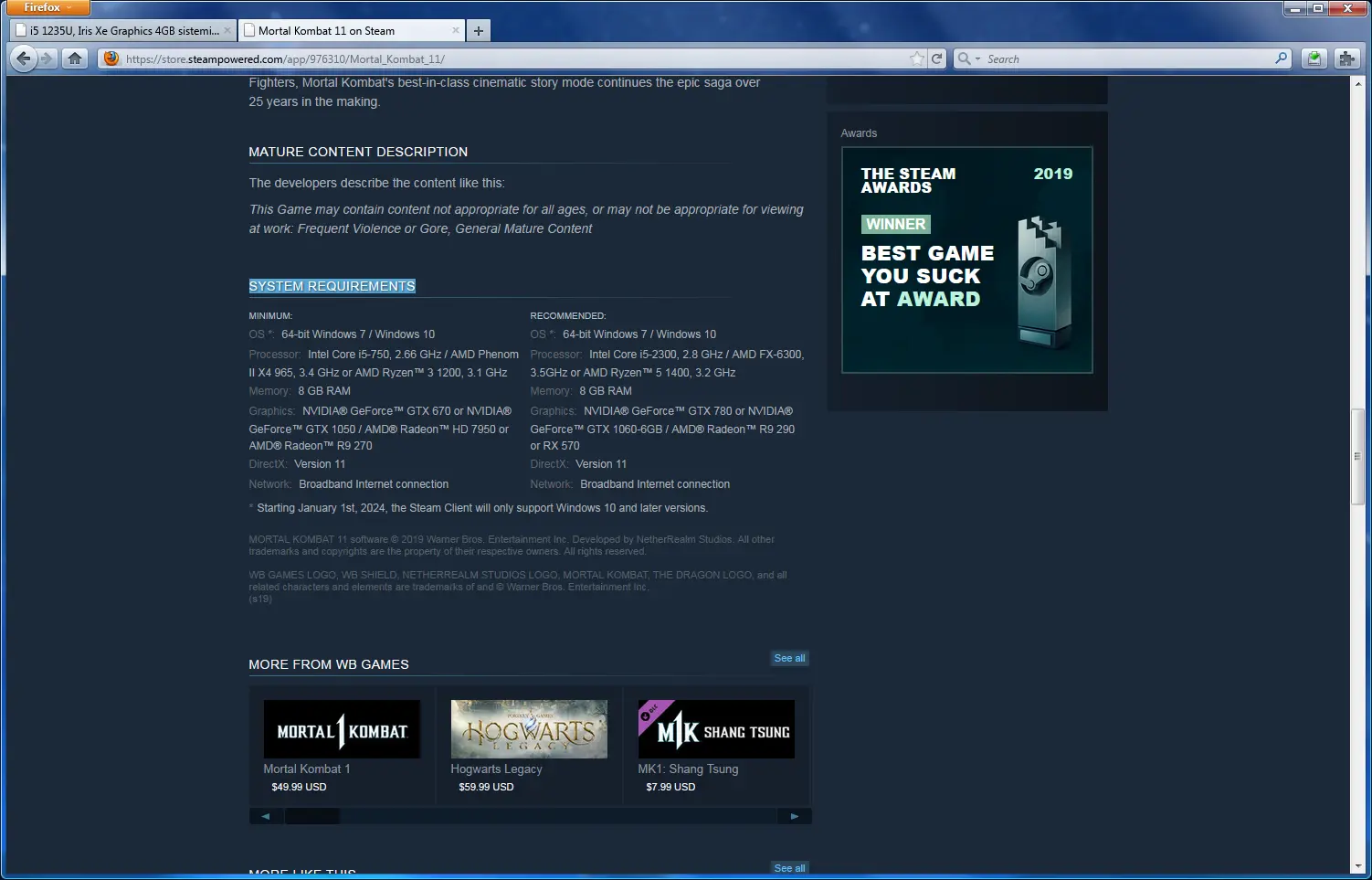
Task: Click the MORE FROM WB GAMES heading
Action: pos(329,664)
